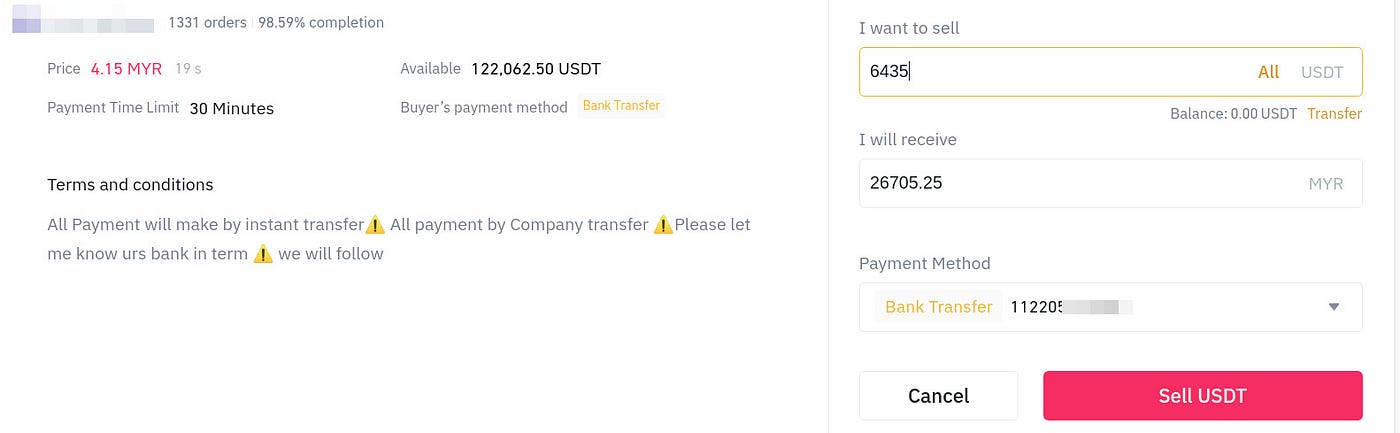Click the 4.15 MYR price value

[126, 69]
